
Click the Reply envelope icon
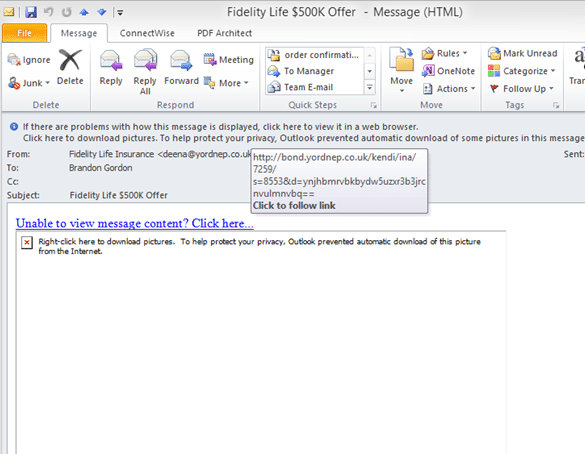[x=111, y=60]
